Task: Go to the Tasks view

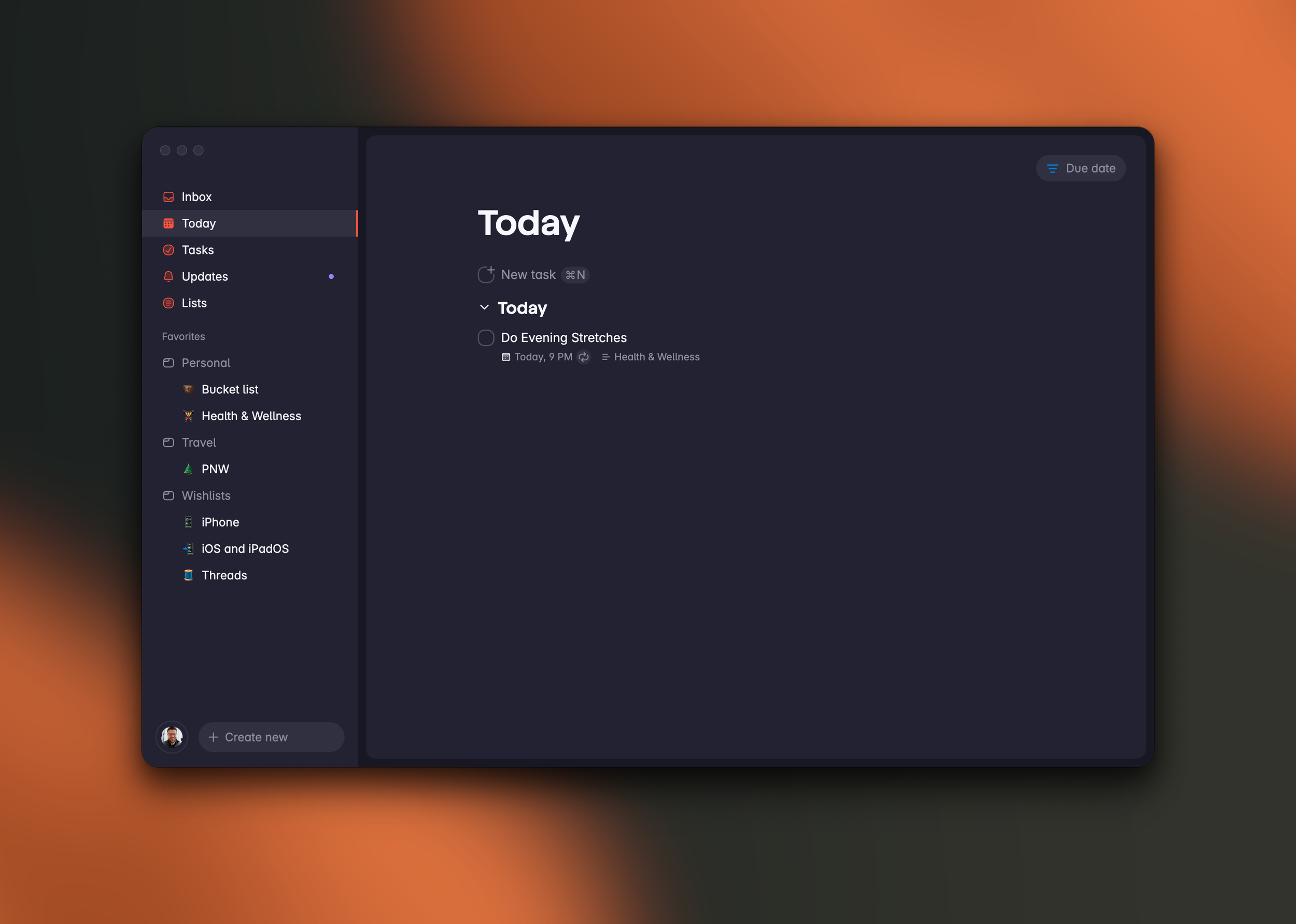Action: click(x=250, y=250)
